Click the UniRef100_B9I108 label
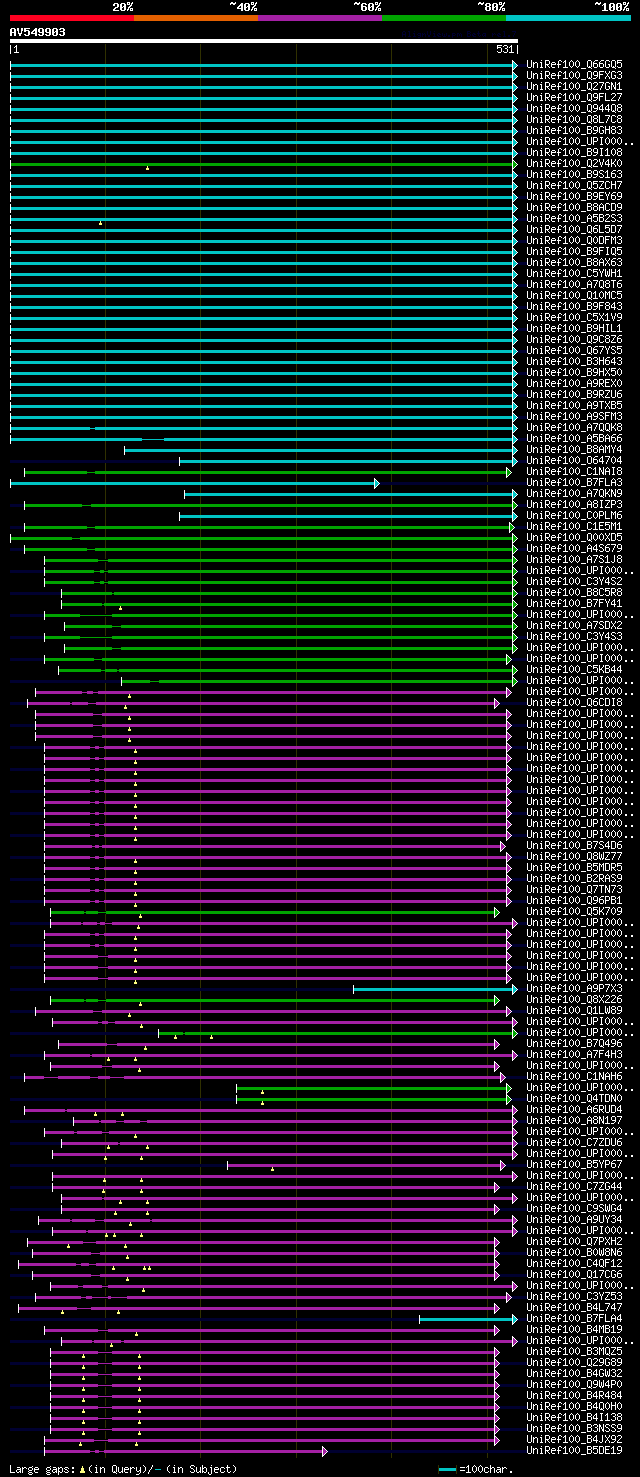This screenshot has width=640, height=1477. pyautogui.click(x=574, y=152)
